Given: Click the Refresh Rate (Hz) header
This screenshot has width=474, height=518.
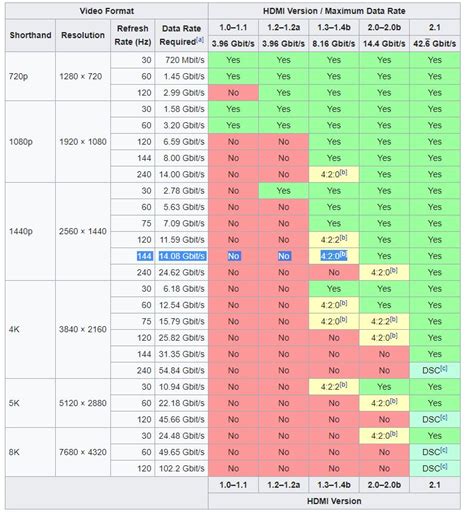Looking at the screenshot, I should click(133, 35).
